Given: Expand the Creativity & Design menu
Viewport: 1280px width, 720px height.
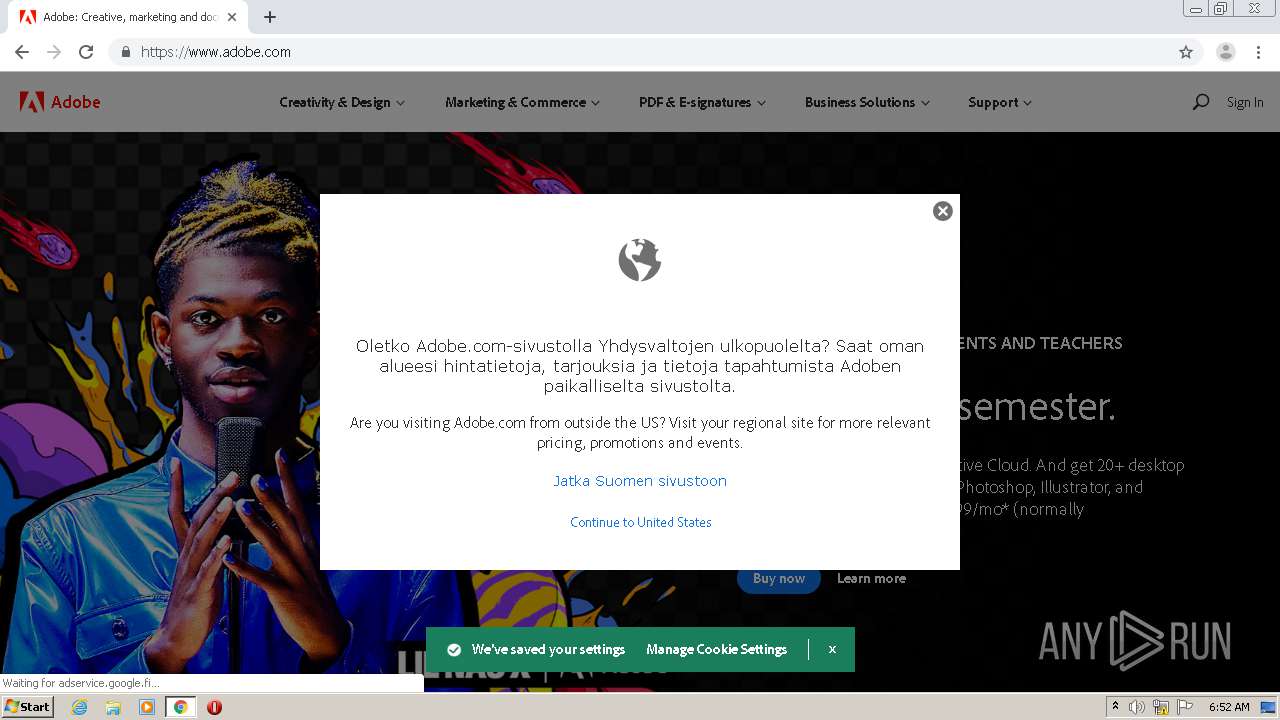Looking at the screenshot, I should [x=342, y=102].
